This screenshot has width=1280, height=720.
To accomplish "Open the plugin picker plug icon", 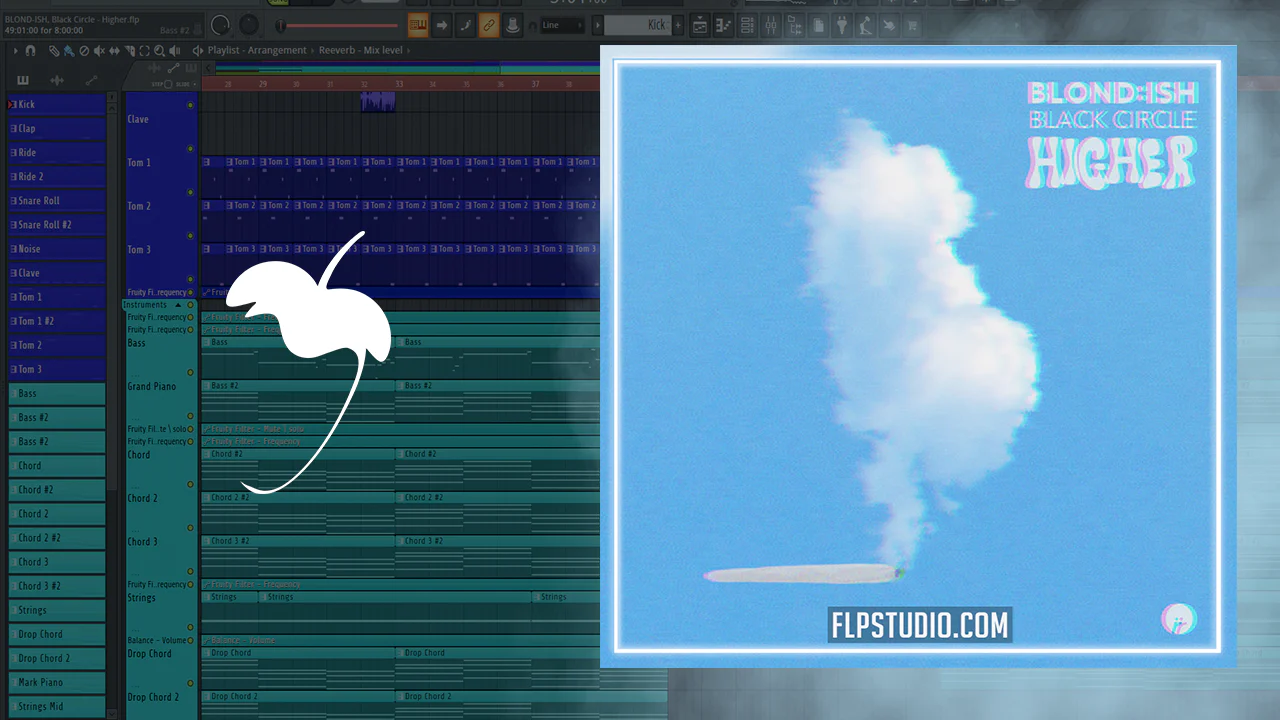I will click(841, 25).
